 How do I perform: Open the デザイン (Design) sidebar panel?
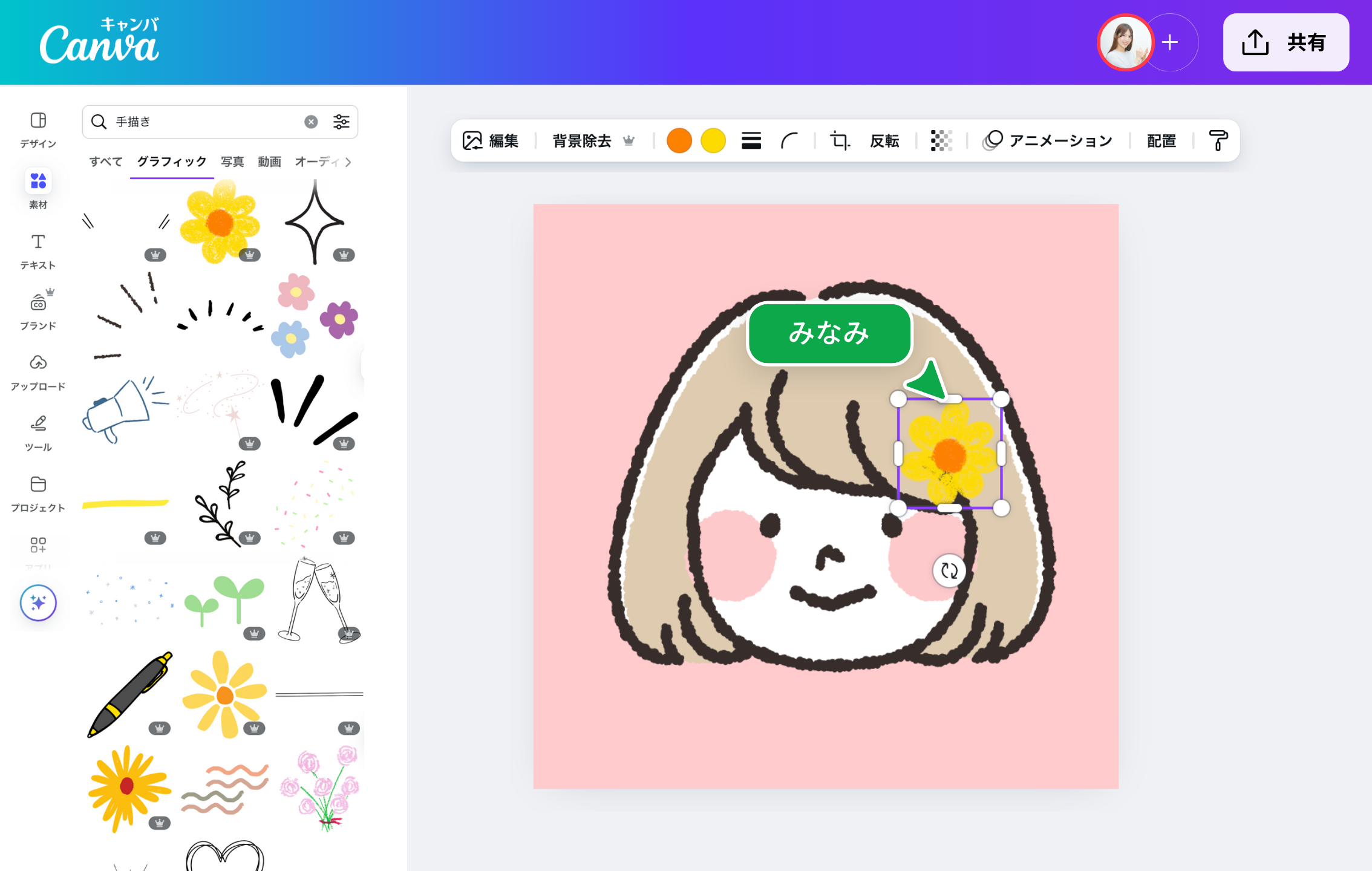(x=38, y=129)
